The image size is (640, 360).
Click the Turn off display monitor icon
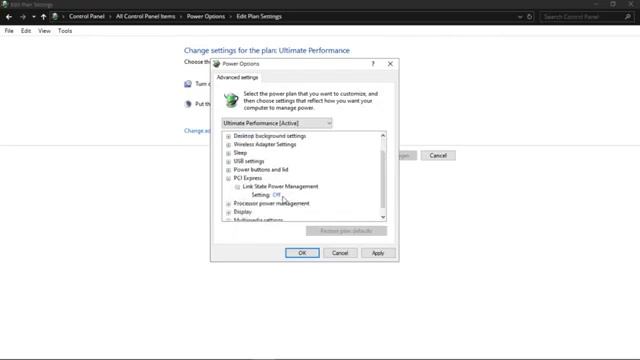[x=188, y=84]
